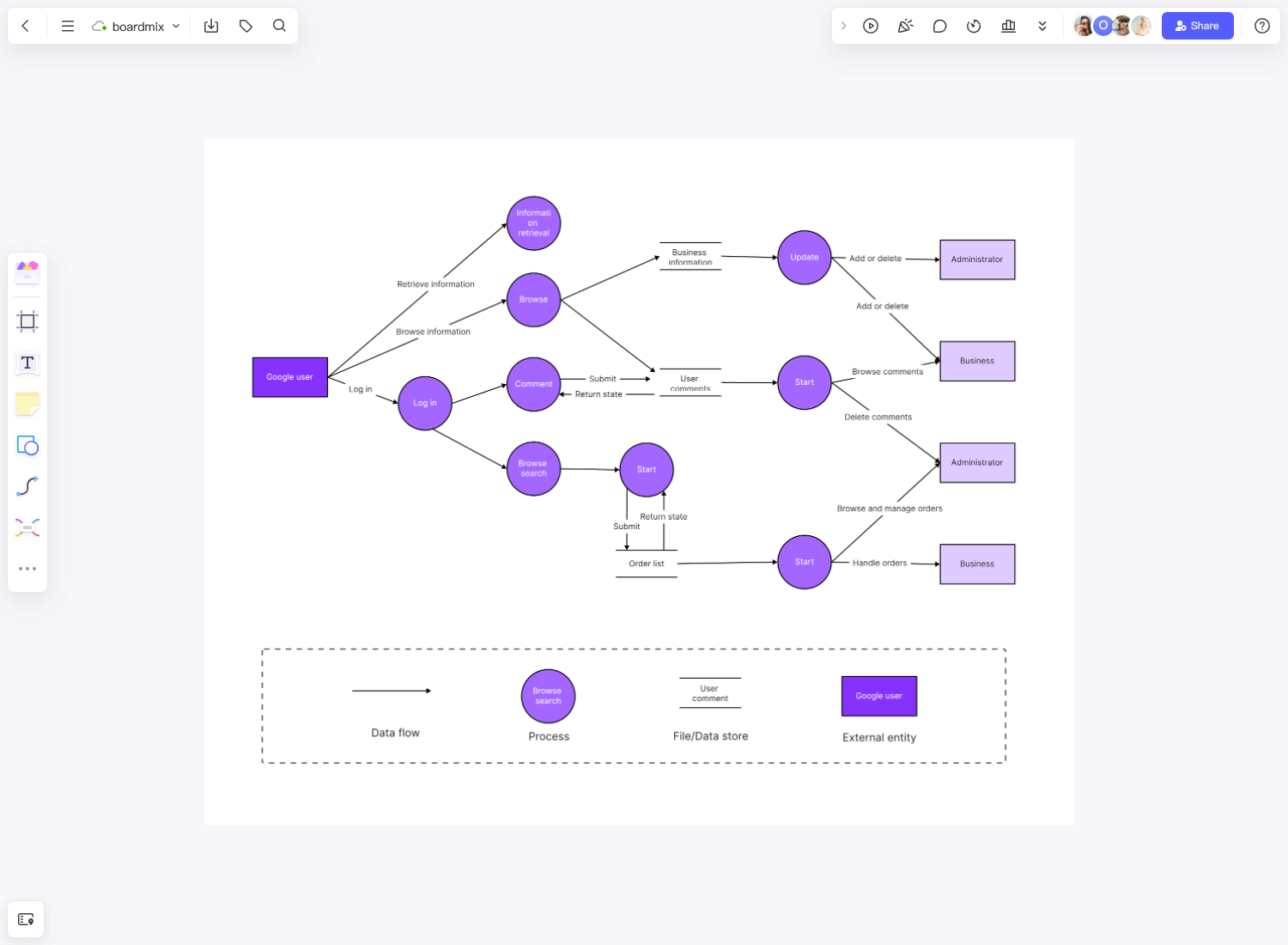Open the voting/poll tool
The height and width of the screenshot is (945, 1288).
pos(1008,26)
